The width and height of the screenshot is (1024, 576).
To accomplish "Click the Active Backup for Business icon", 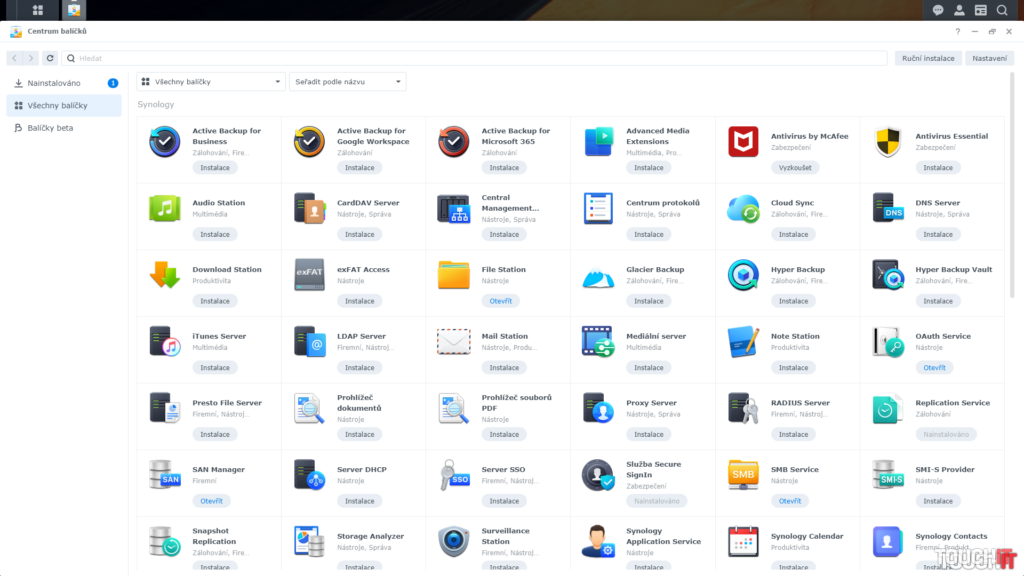I will (164, 142).
